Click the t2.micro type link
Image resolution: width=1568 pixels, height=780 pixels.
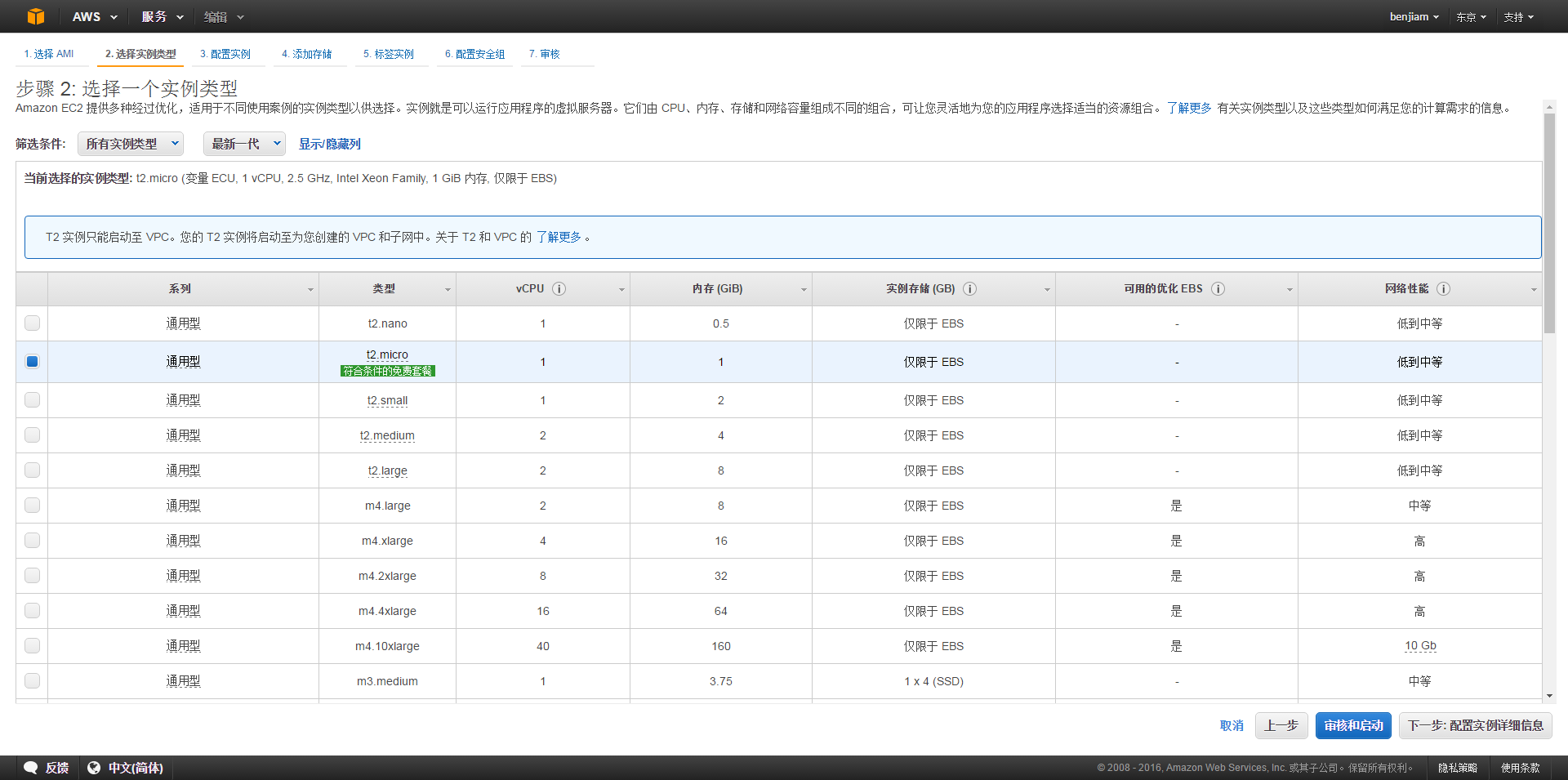pyautogui.click(x=387, y=354)
